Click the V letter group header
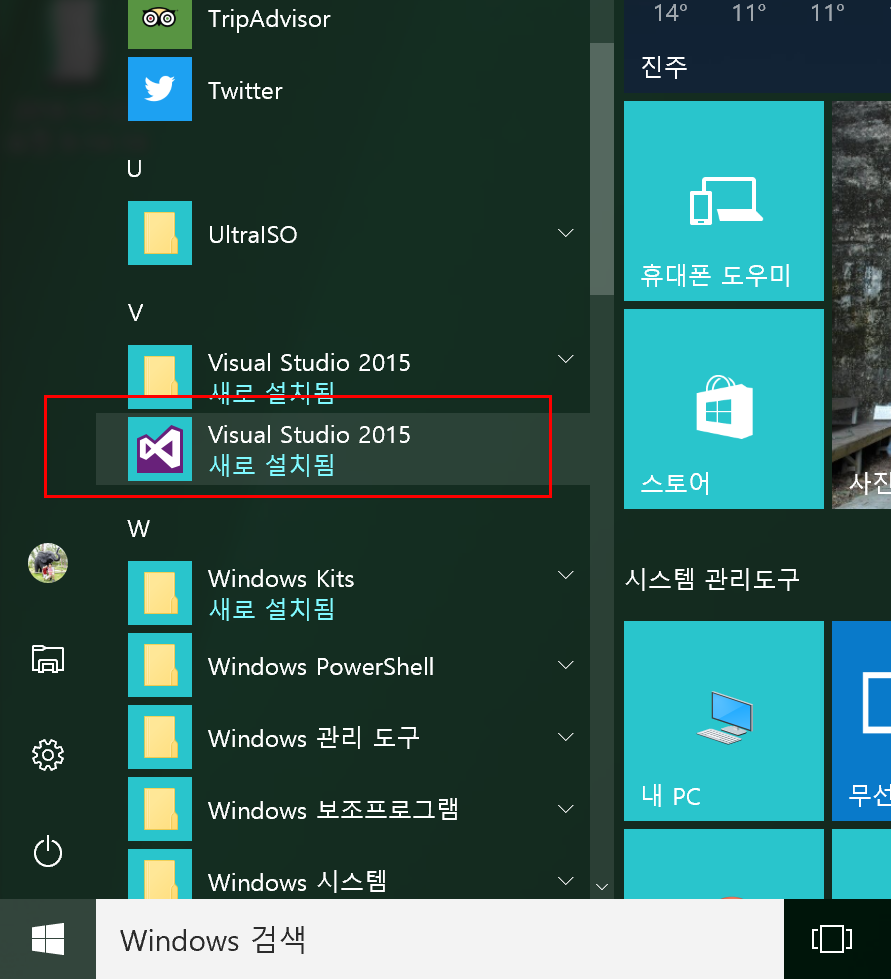The height and width of the screenshot is (979, 891). pos(135,313)
